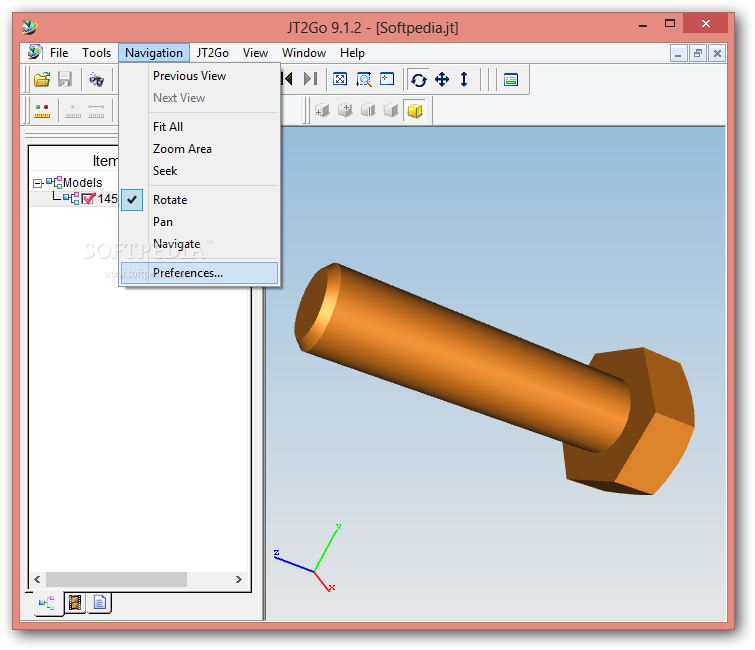The height and width of the screenshot is (650, 755).
Task: Select the Pan four-arrow tool icon
Action: click(442, 79)
